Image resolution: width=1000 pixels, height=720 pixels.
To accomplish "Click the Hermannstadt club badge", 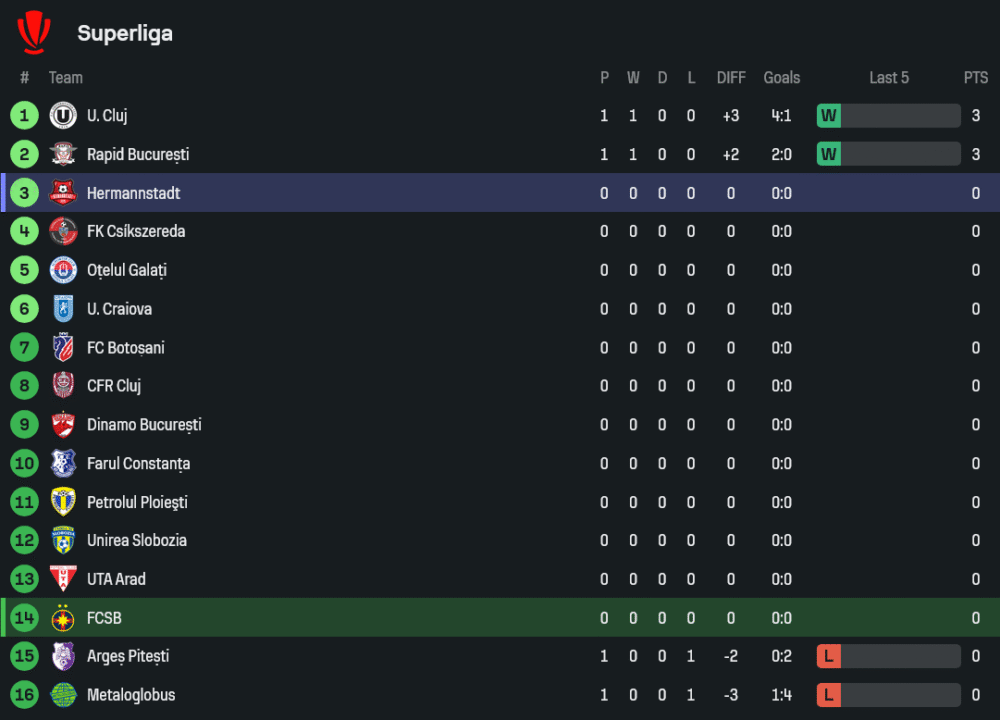I will click(x=63, y=193).
